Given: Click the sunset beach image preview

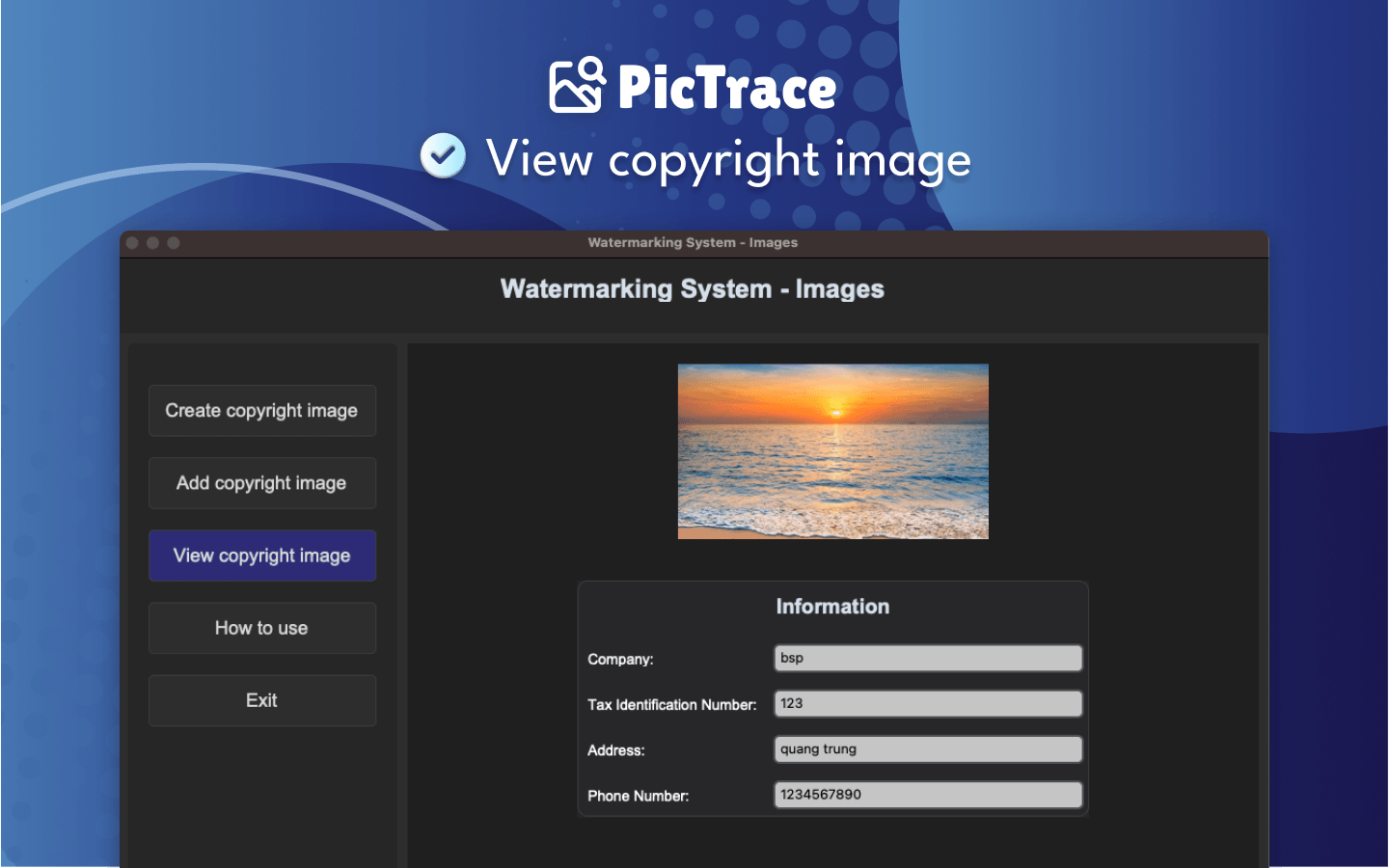Looking at the screenshot, I should [832, 450].
